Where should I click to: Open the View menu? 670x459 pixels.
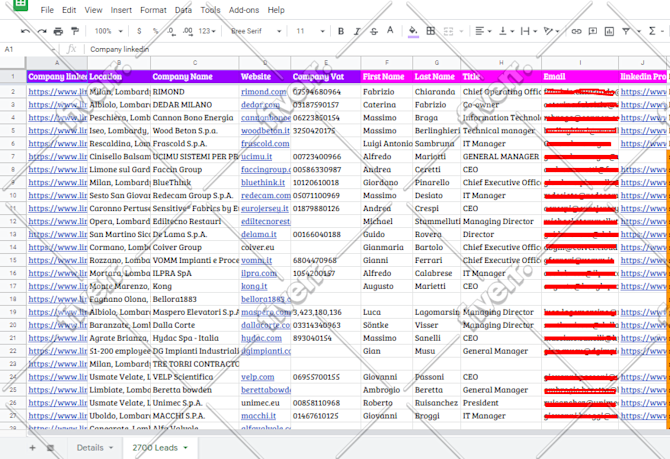(93, 10)
